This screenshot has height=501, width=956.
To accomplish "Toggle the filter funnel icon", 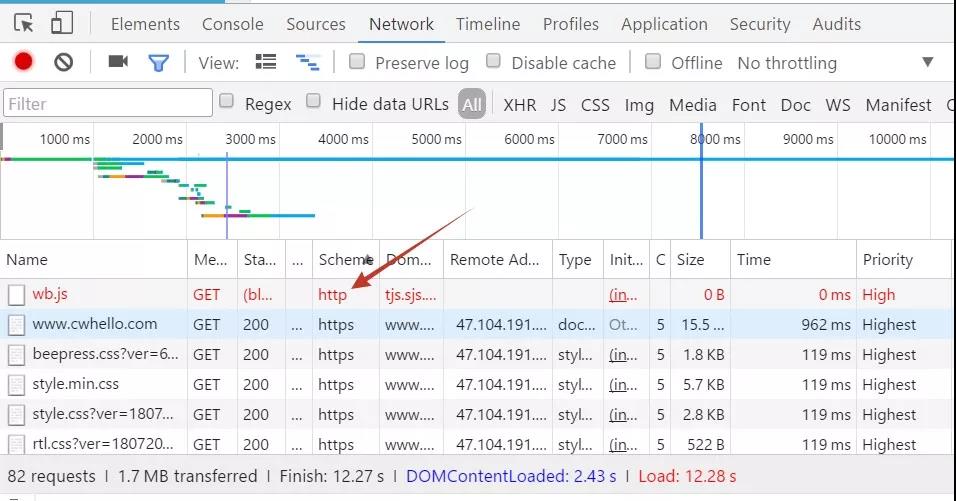I will tap(158, 63).
